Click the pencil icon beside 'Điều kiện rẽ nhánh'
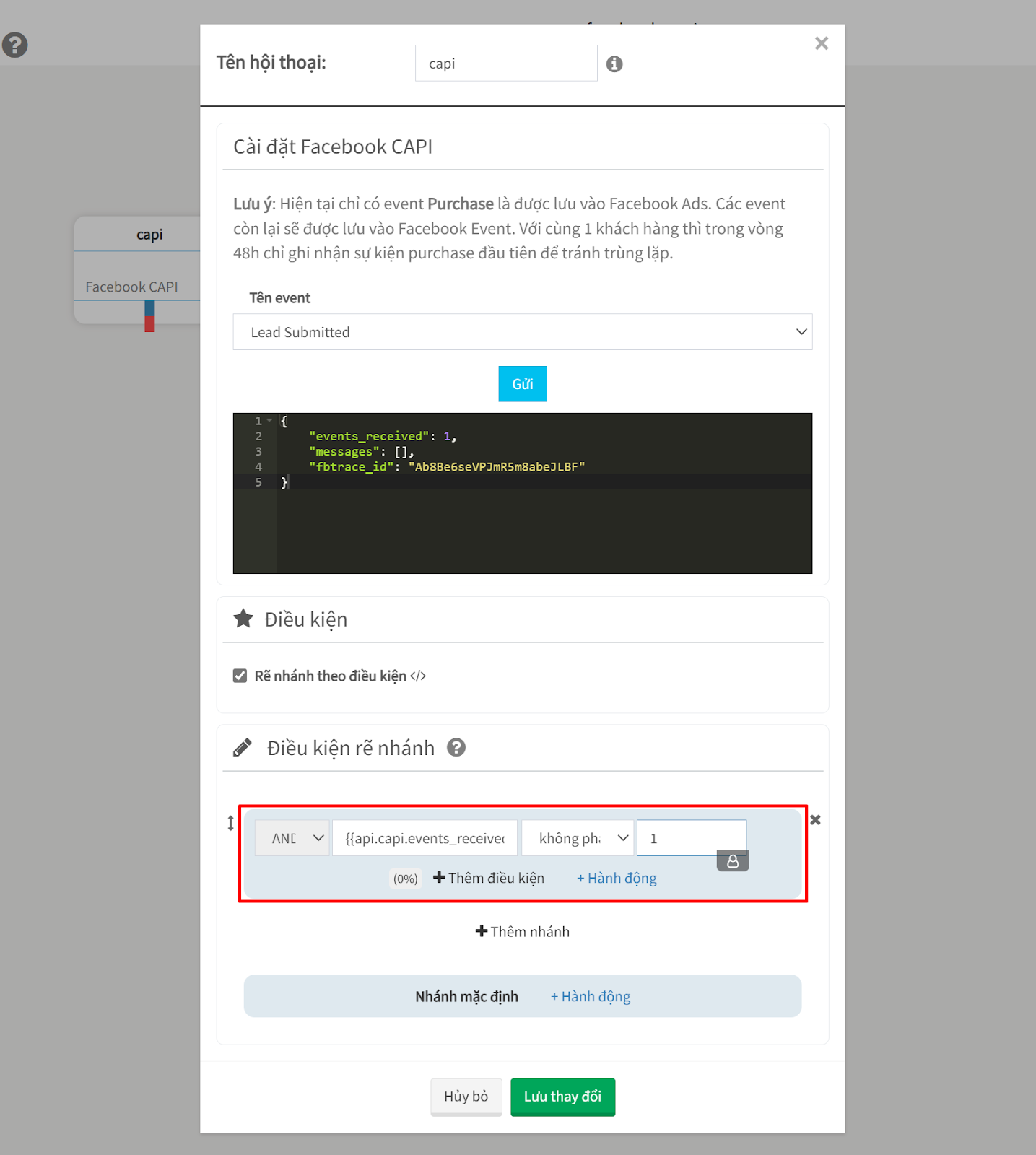Viewport: 1036px width, 1155px height. (x=243, y=748)
